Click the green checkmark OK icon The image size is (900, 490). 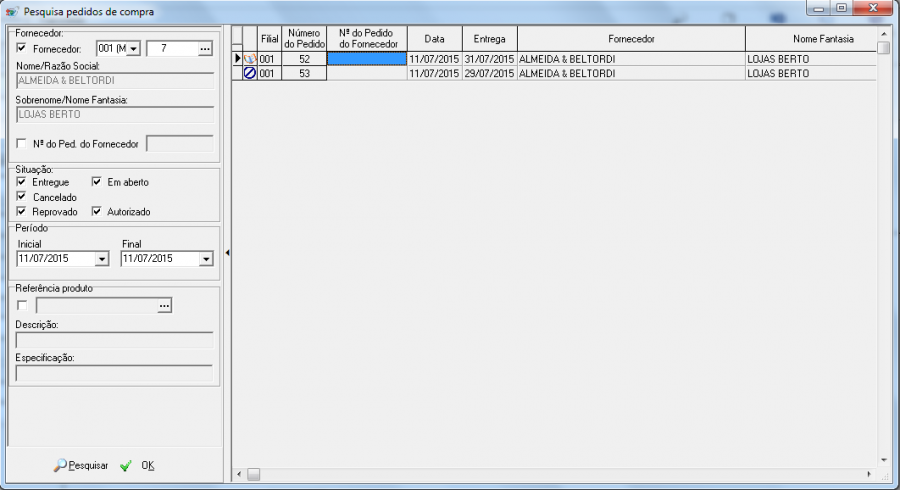pyautogui.click(x=126, y=465)
